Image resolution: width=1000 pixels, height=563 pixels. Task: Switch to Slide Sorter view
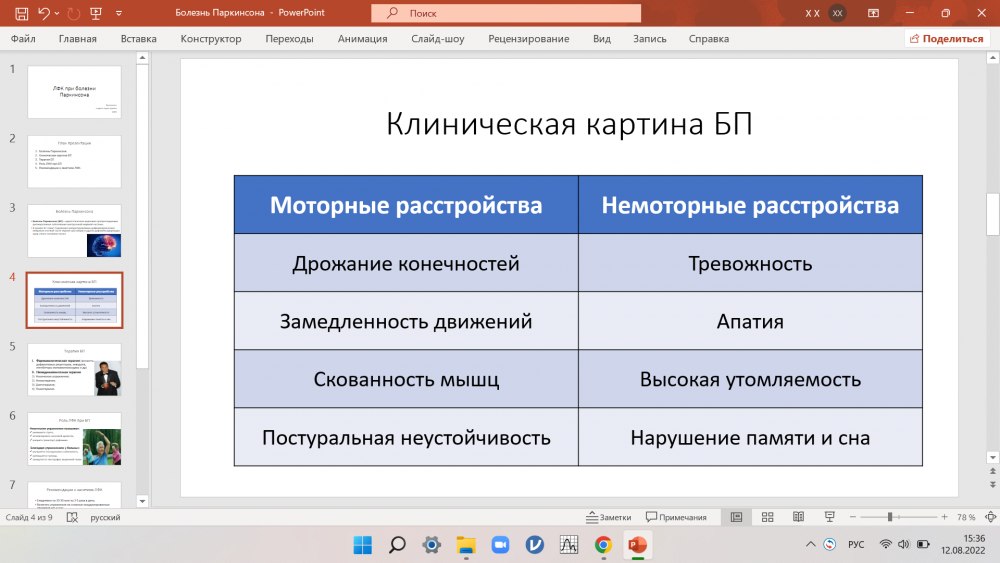tap(767, 517)
